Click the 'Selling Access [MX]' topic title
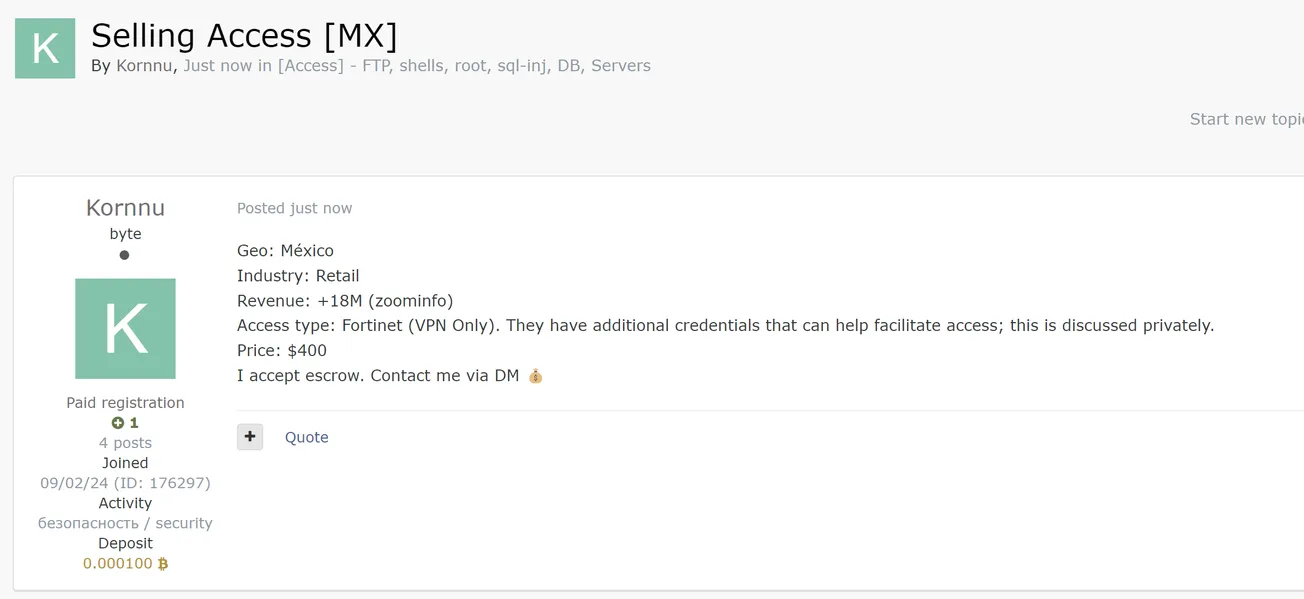 [244, 36]
